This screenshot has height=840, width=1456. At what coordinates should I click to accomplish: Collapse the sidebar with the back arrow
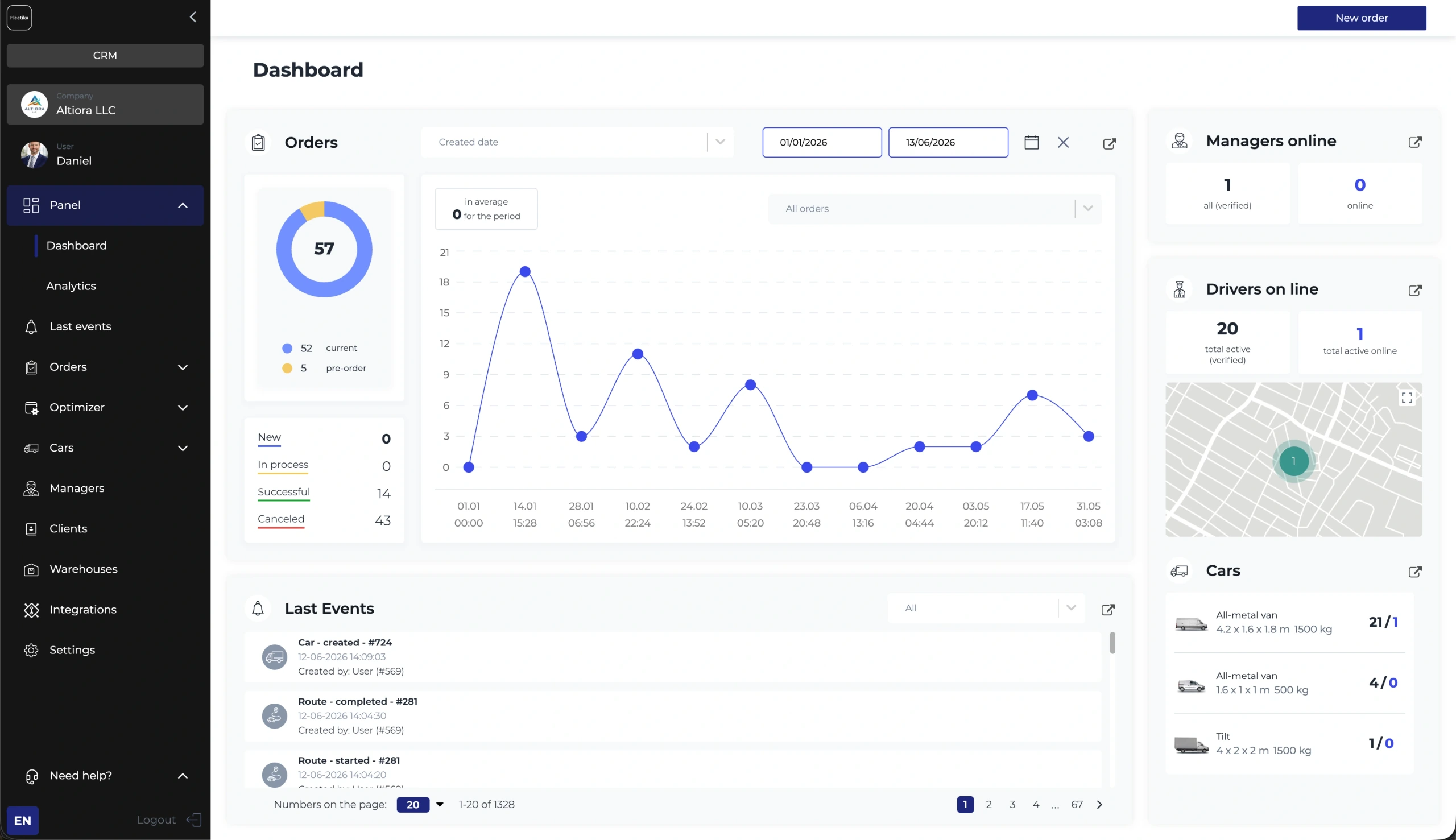[193, 17]
